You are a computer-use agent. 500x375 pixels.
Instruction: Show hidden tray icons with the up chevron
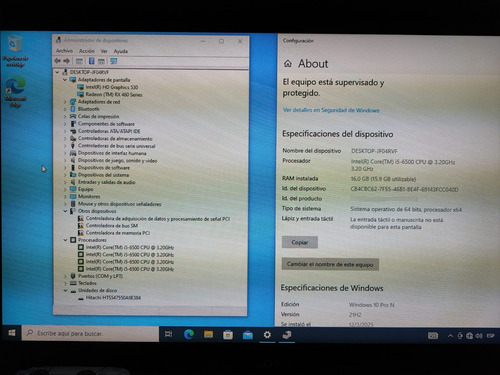click(450, 336)
